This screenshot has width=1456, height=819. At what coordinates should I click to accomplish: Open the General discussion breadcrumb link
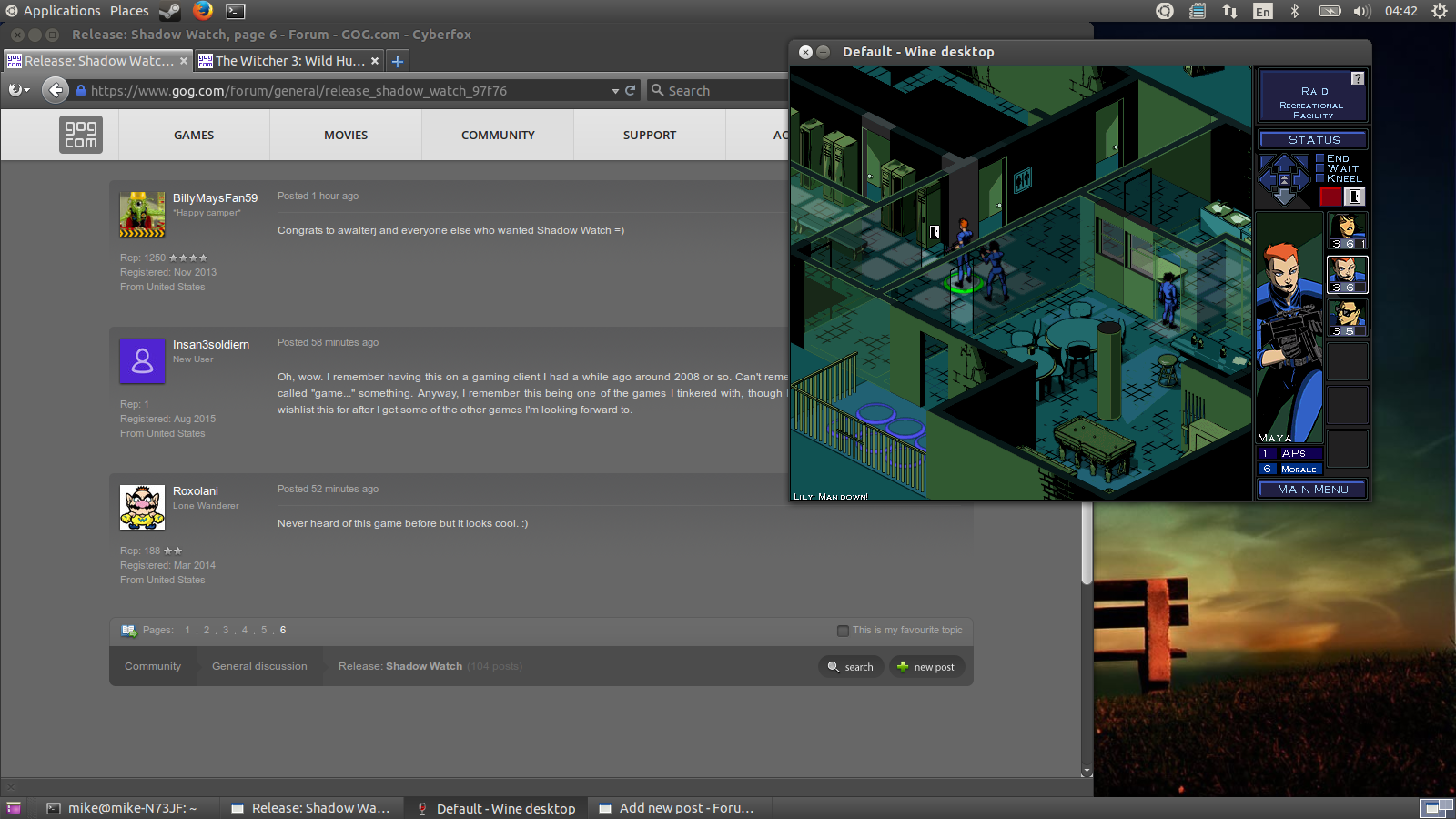click(259, 666)
